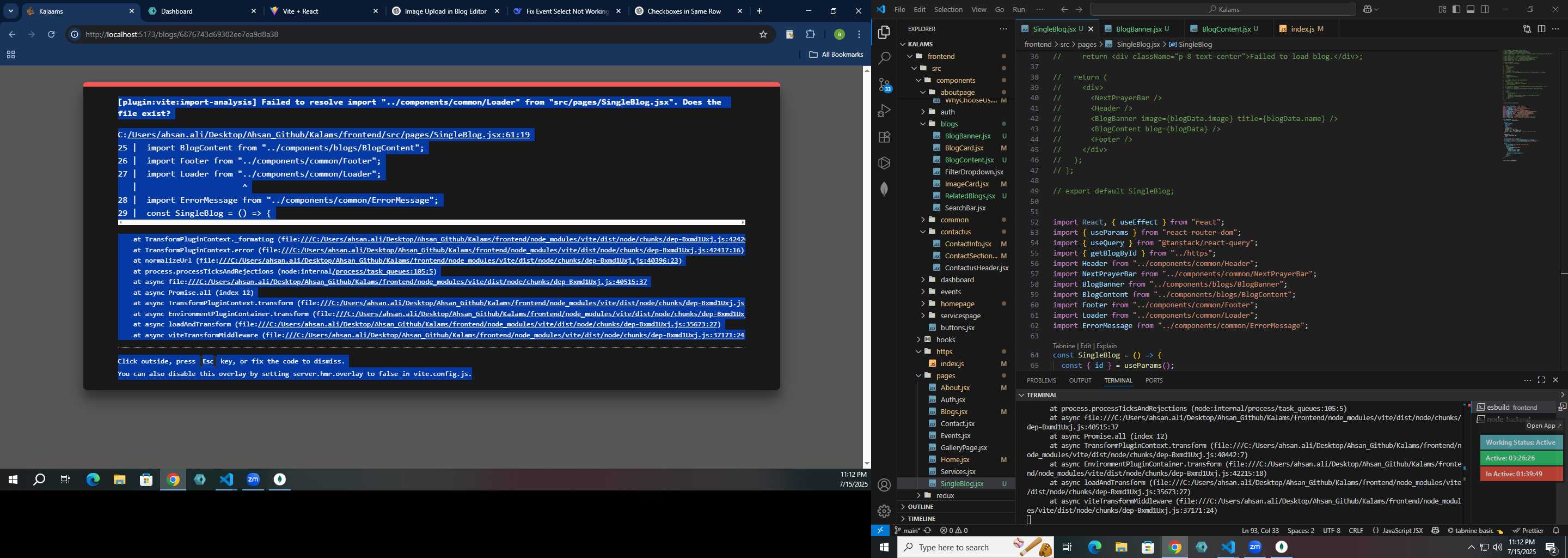Toggle the bottom panel in VS Code
The height and width of the screenshot is (558, 1568).
pos(1471,10)
